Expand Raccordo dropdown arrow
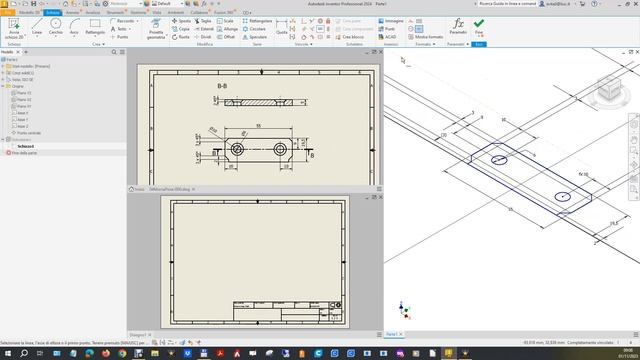This screenshot has width=640, height=360. pyautogui.click(x=138, y=21)
